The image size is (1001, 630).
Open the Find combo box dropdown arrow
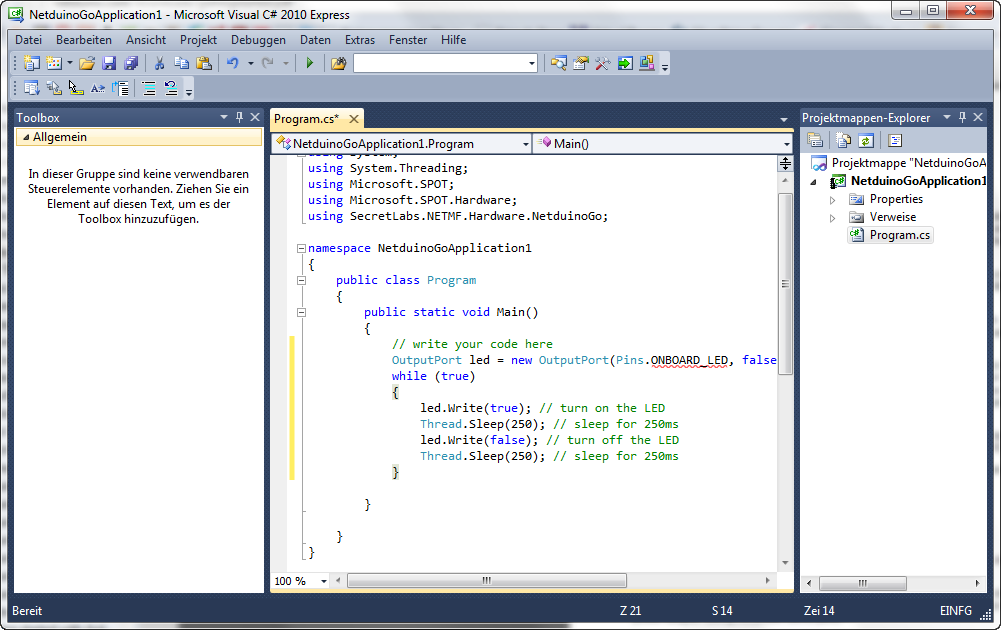point(532,63)
